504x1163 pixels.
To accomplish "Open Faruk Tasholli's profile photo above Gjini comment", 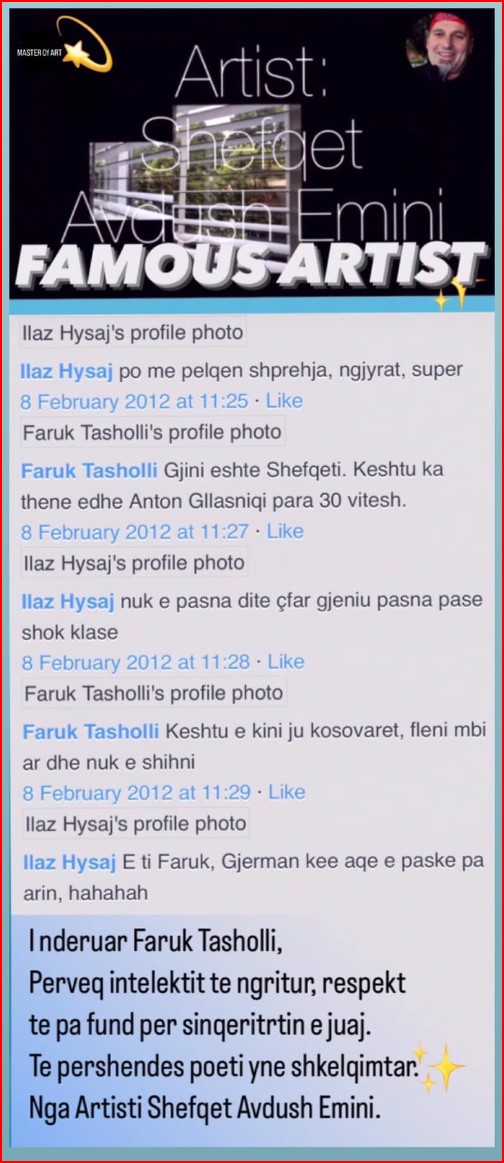I will point(151,432).
